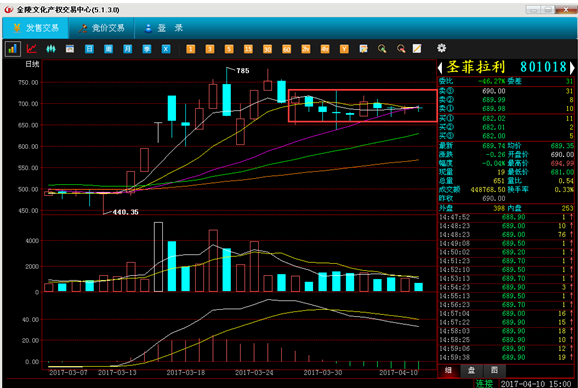Image resolution: width=578 pixels, height=388 pixels.
Task: Open the 竞价交易 tab
Action: pyautogui.click(x=102, y=28)
